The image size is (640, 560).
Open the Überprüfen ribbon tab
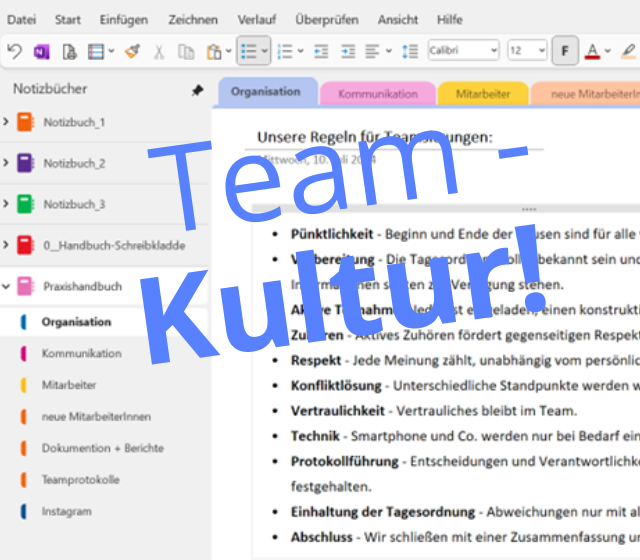click(327, 20)
